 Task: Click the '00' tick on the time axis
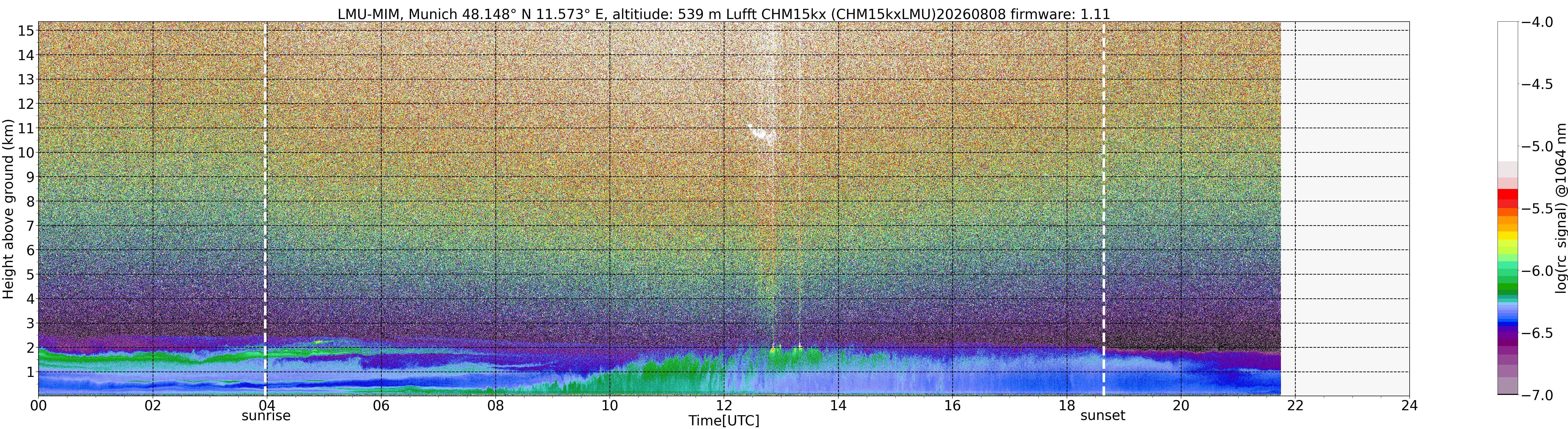point(38,405)
